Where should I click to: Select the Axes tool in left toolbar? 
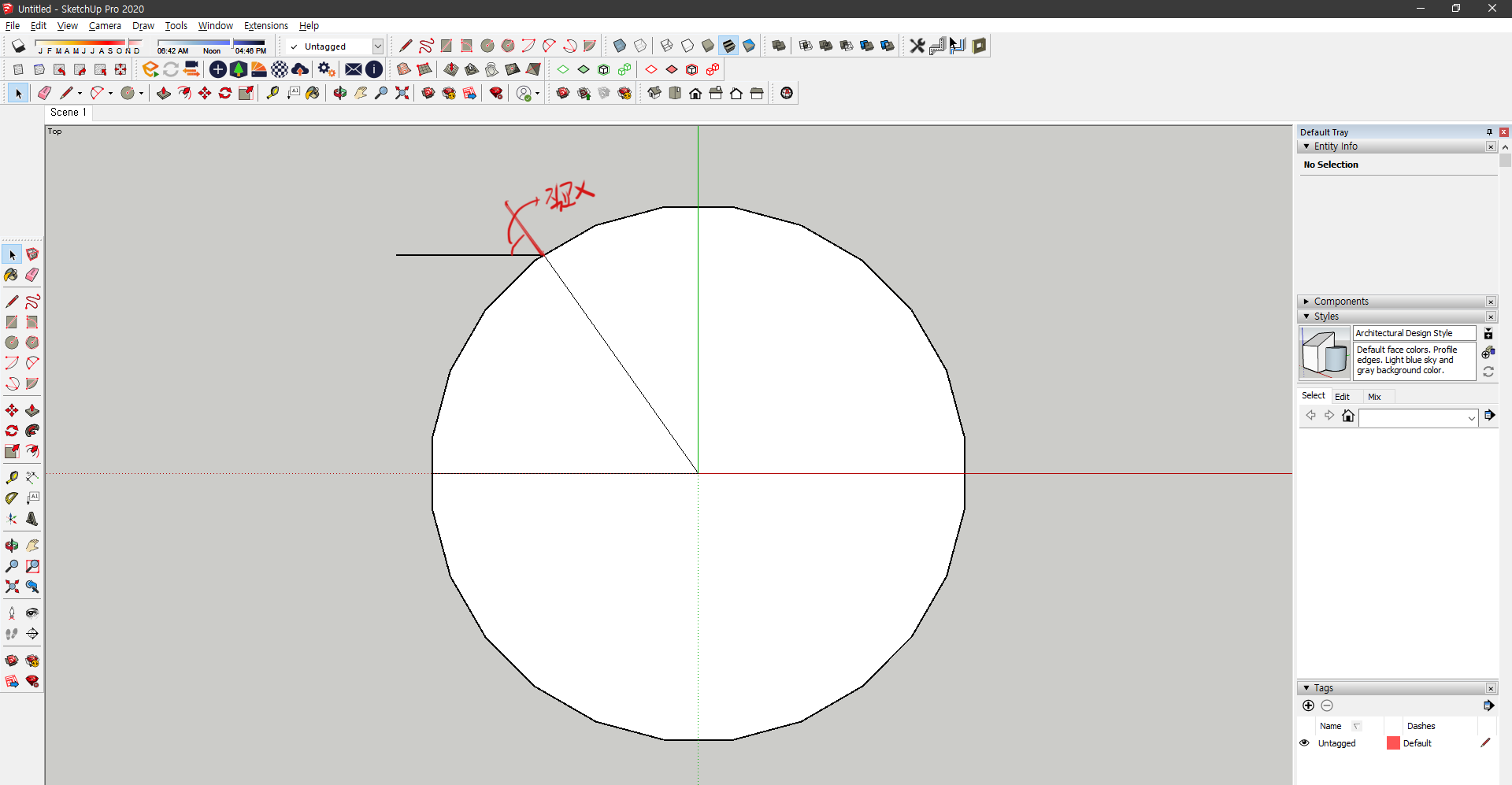[12, 519]
